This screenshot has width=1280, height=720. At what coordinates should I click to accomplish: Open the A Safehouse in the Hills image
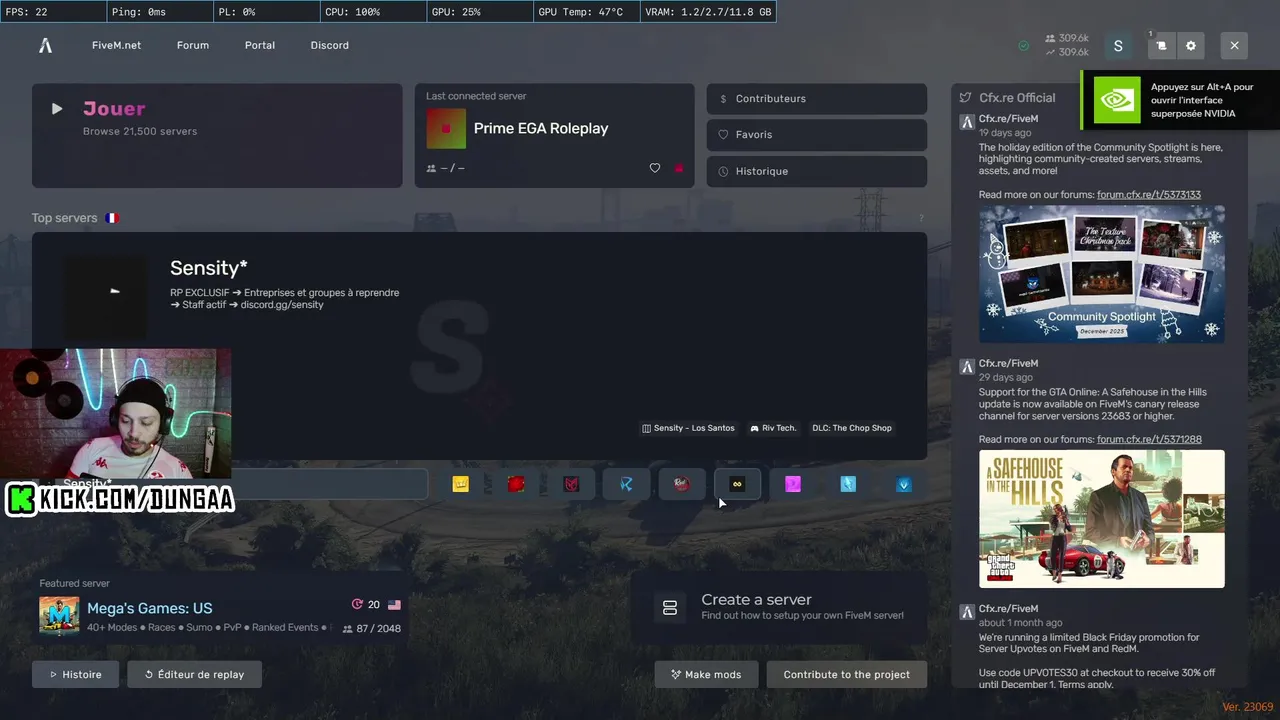(1102, 519)
